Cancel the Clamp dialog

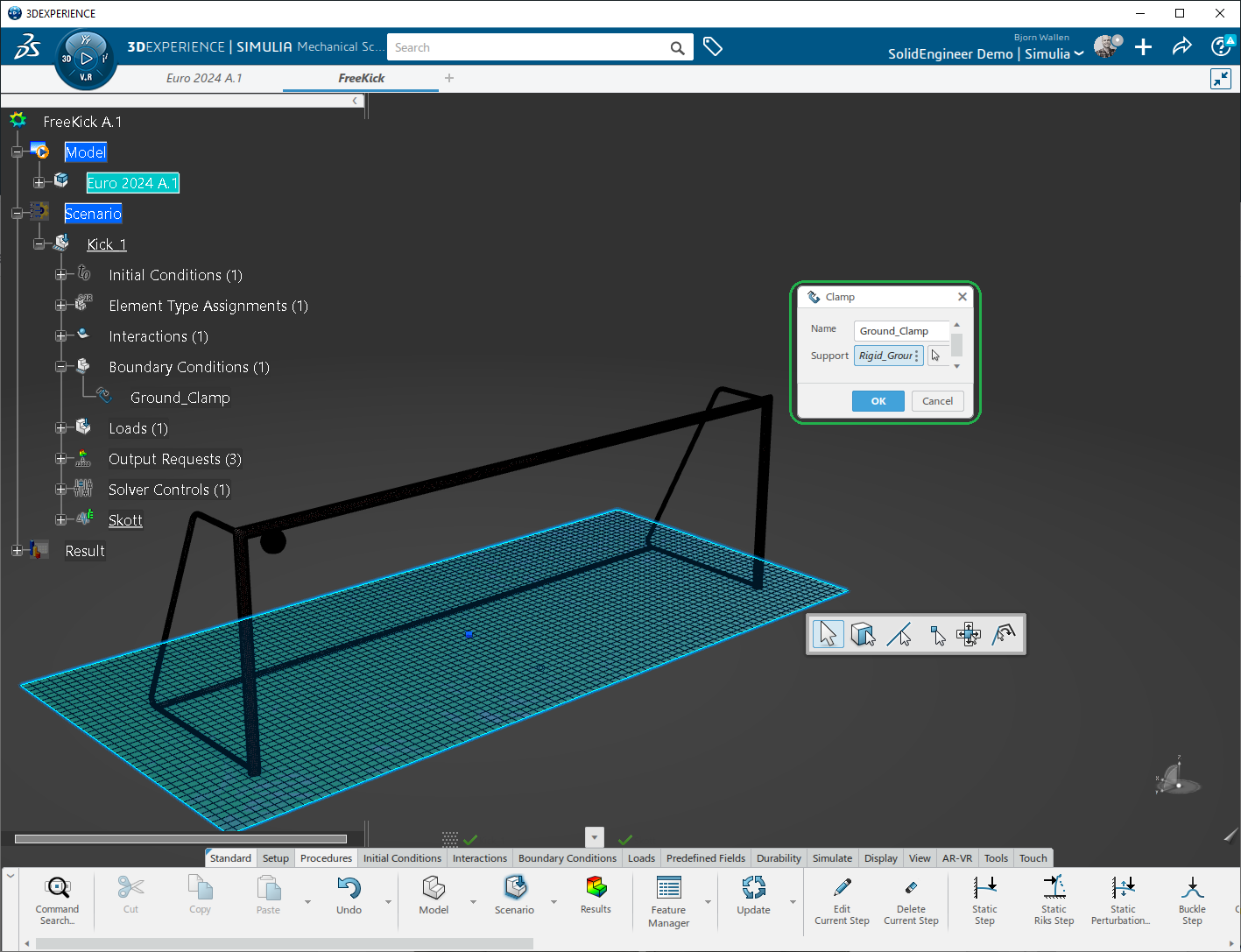tap(937, 401)
